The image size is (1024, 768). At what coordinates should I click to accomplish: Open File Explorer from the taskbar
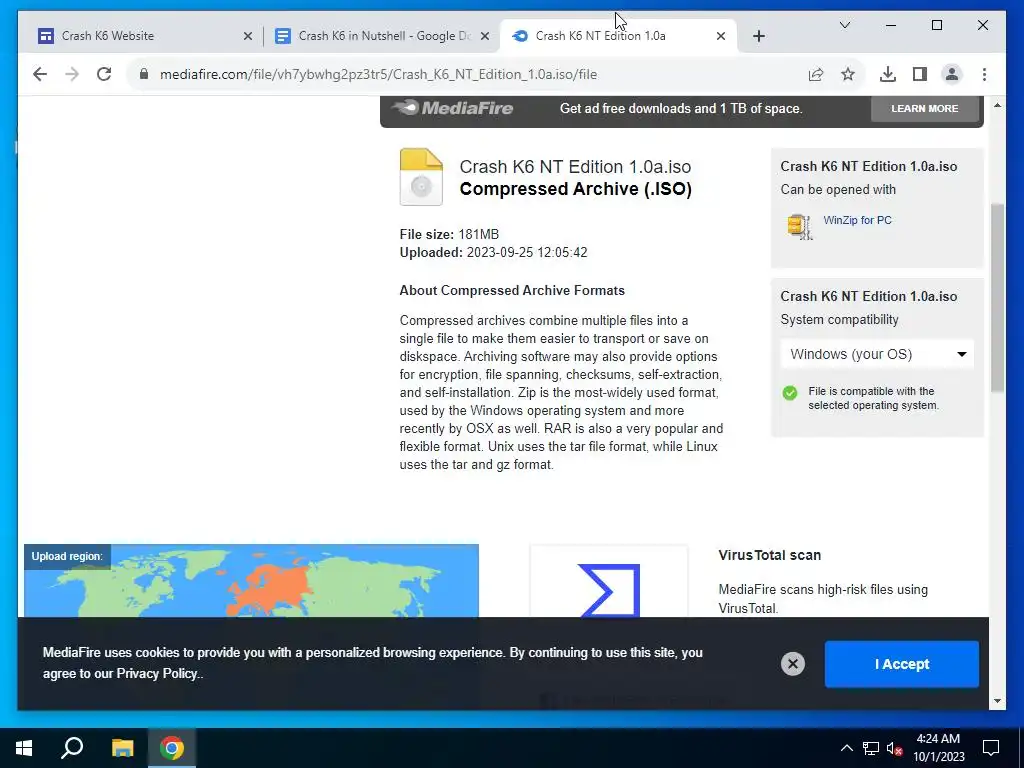click(x=122, y=748)
